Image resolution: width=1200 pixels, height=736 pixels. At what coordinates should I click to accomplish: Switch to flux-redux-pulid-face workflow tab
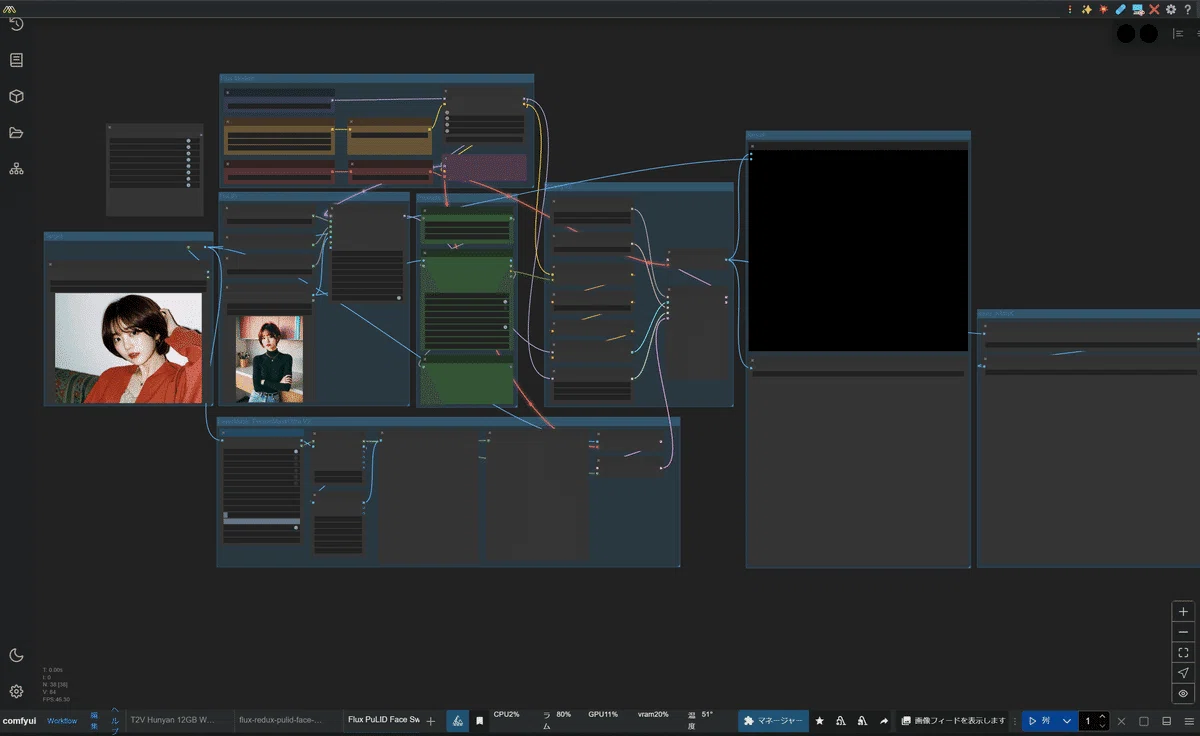click(x=281, y=720)
